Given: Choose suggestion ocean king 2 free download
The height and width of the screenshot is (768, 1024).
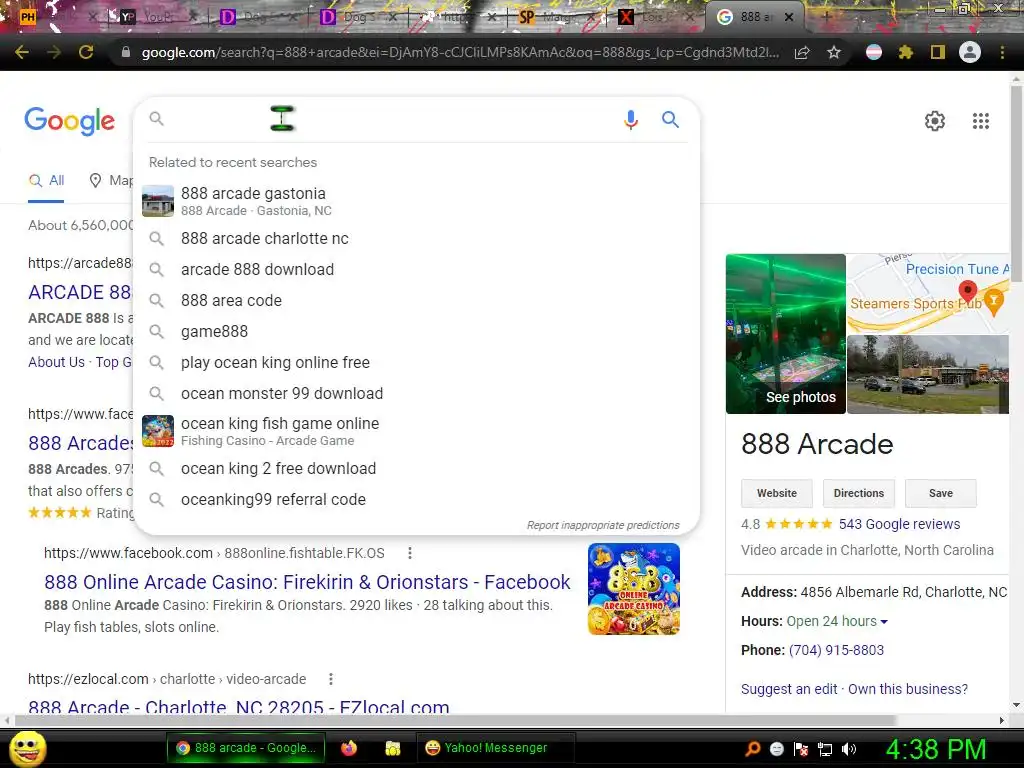Looking at the screenshot, I should pyautogui.click(x=416, y=468).
